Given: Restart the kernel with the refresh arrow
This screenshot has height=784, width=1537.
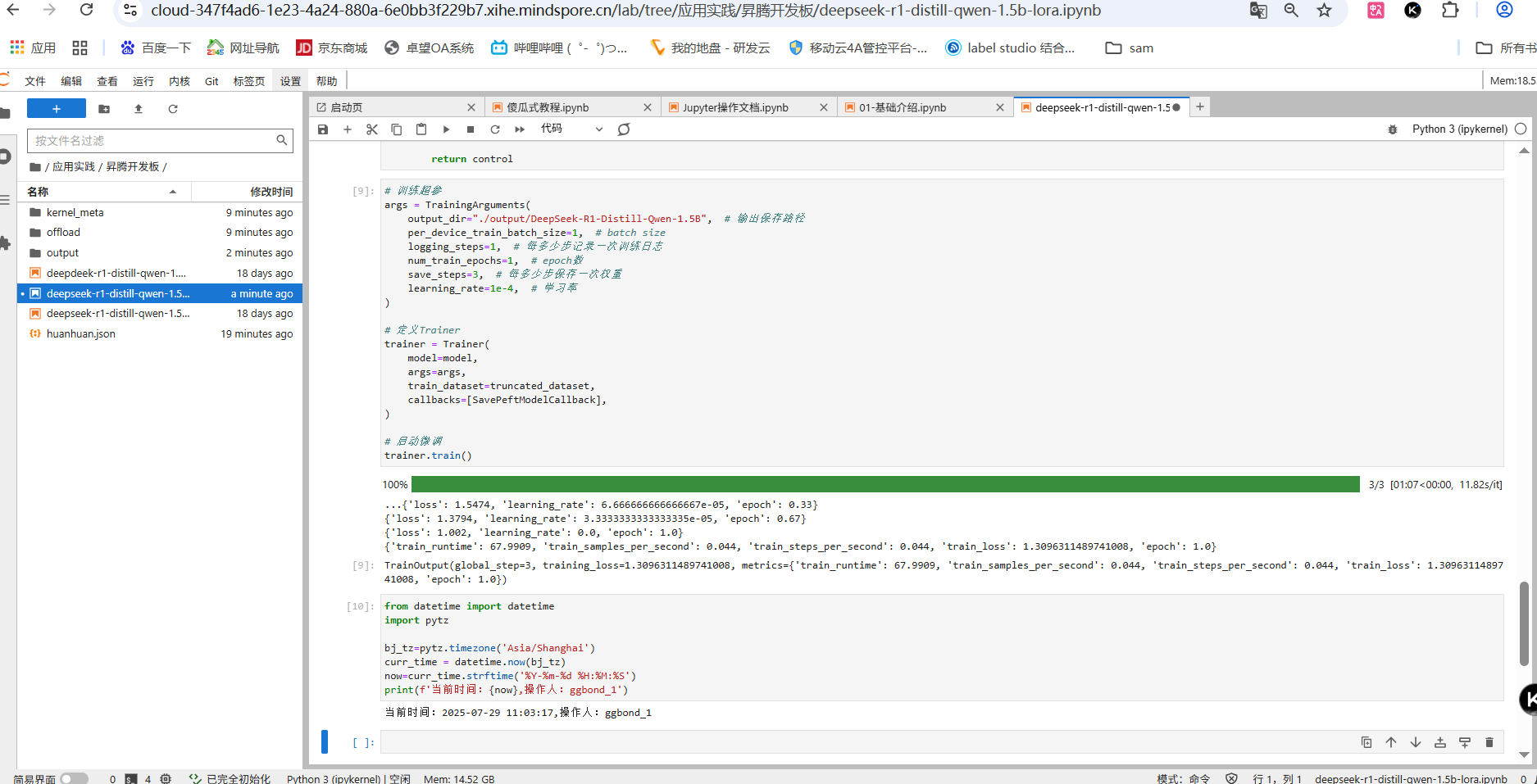Looking at the screenshot, I should (495, 129).
